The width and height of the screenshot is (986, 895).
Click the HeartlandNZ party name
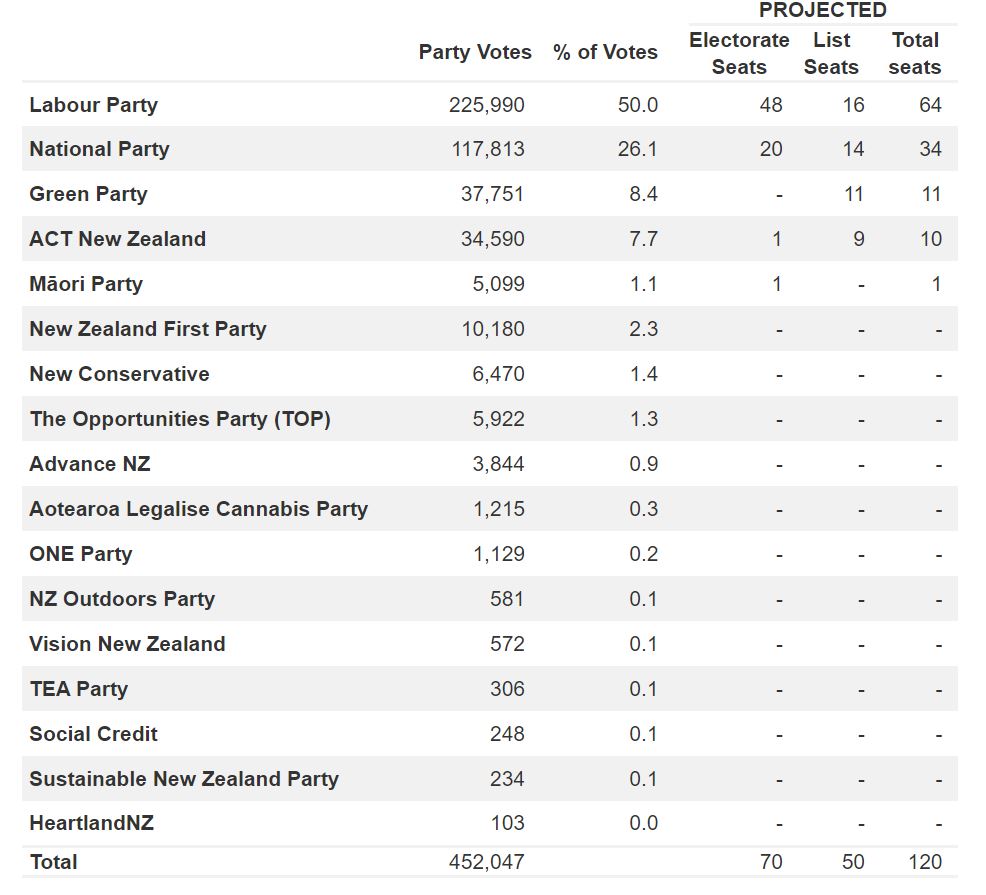(x=91, y=823)
